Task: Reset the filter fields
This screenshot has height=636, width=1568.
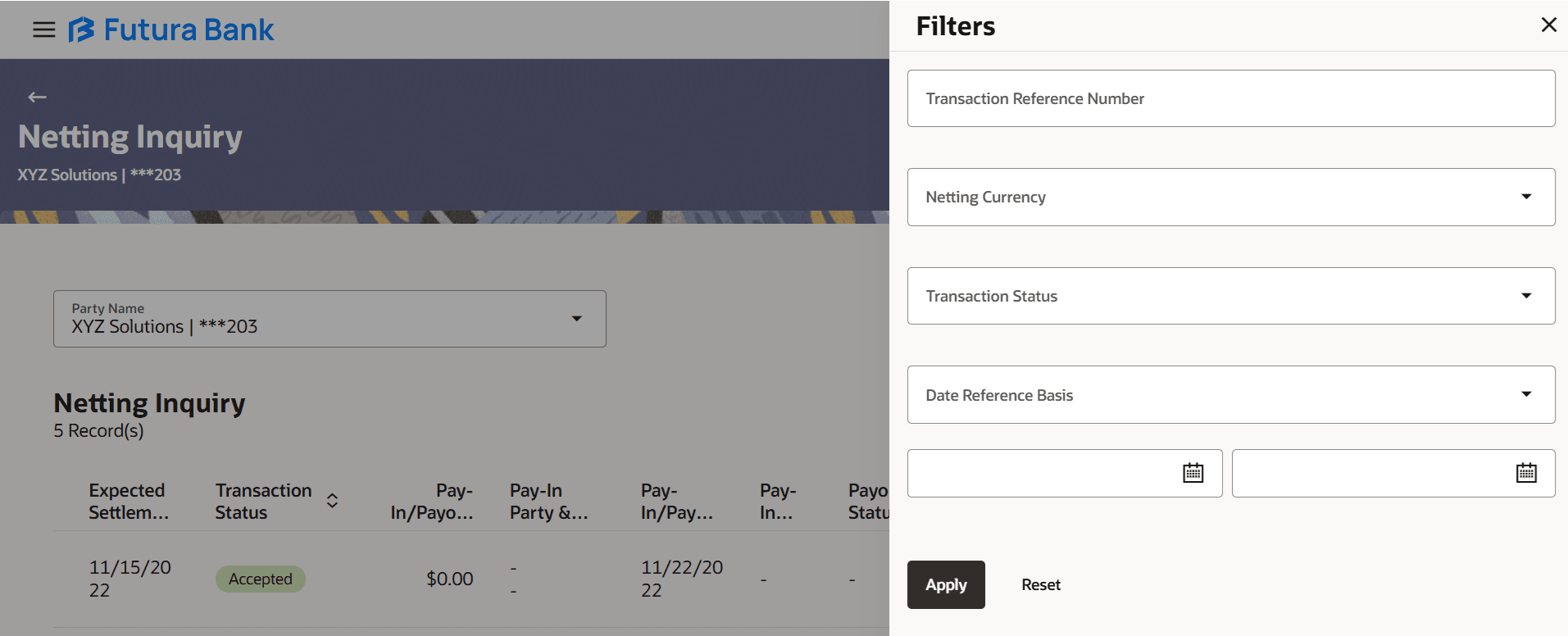Action: coord(1040,584)
